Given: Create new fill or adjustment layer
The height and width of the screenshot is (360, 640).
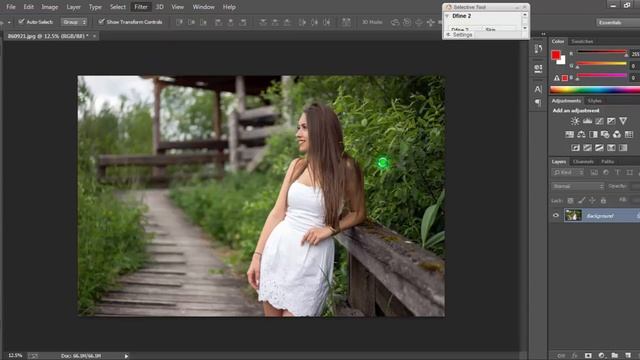Looking at the screenshot, I should click(601, 356).
